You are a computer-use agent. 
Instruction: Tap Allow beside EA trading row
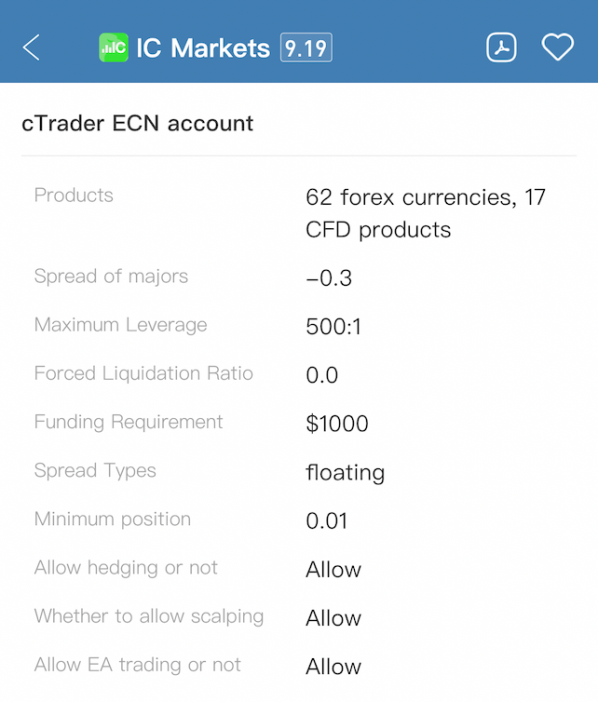[333, 667]
